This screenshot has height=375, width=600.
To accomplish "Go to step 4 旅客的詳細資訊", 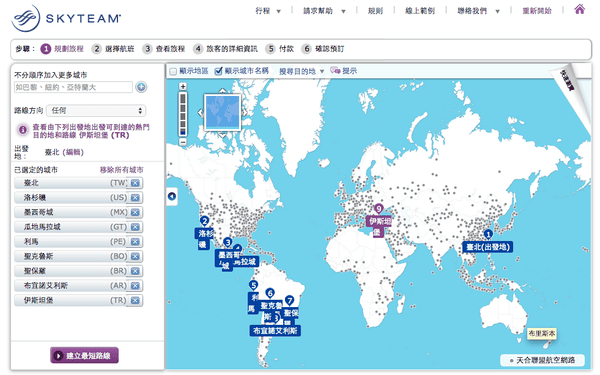I will point(225,49).
